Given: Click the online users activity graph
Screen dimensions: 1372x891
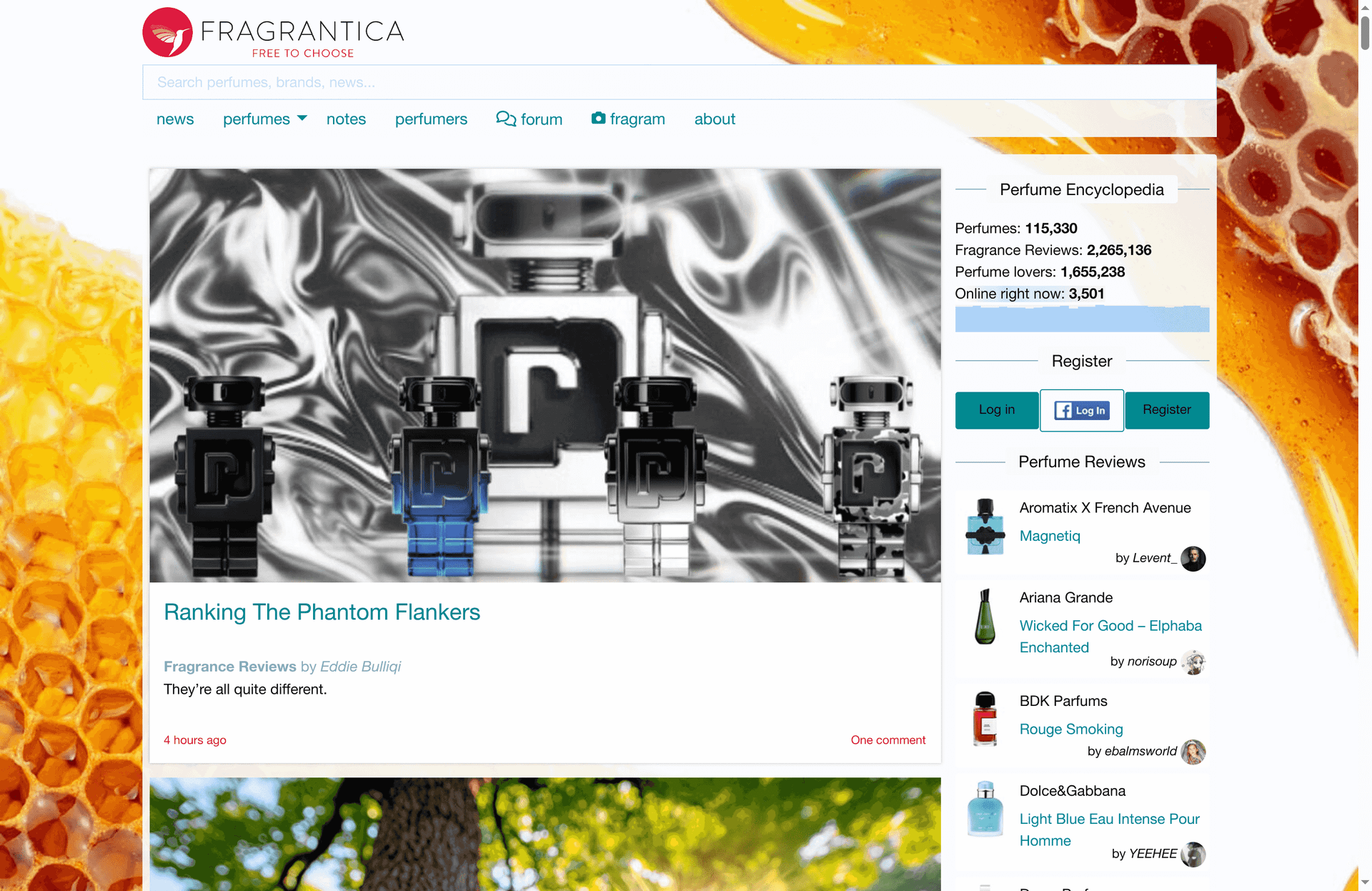Looking at the screenshot, I should point(1082,318).
